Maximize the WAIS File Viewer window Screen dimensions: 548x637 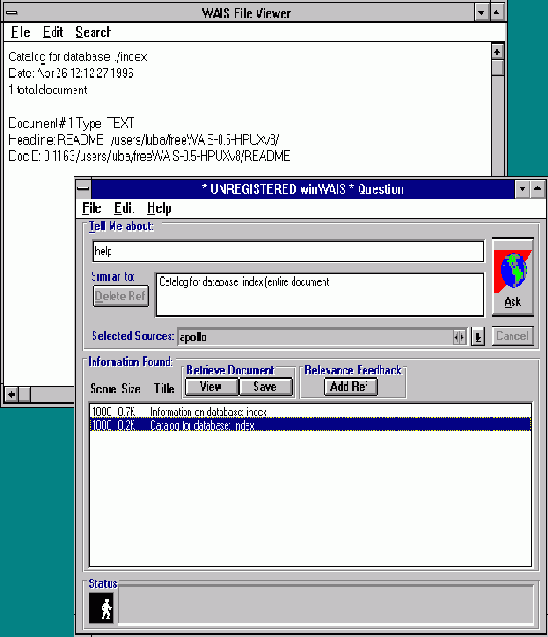496,13
